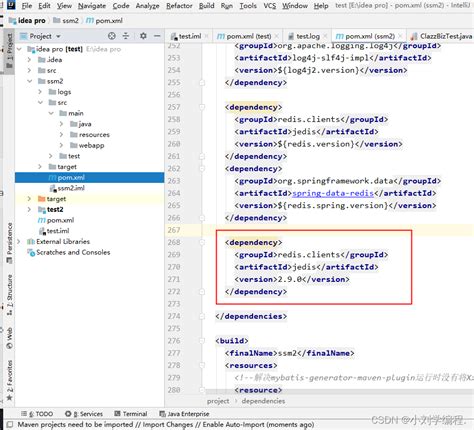Click the locate/scroll-from-source target icon

point(112,36)
